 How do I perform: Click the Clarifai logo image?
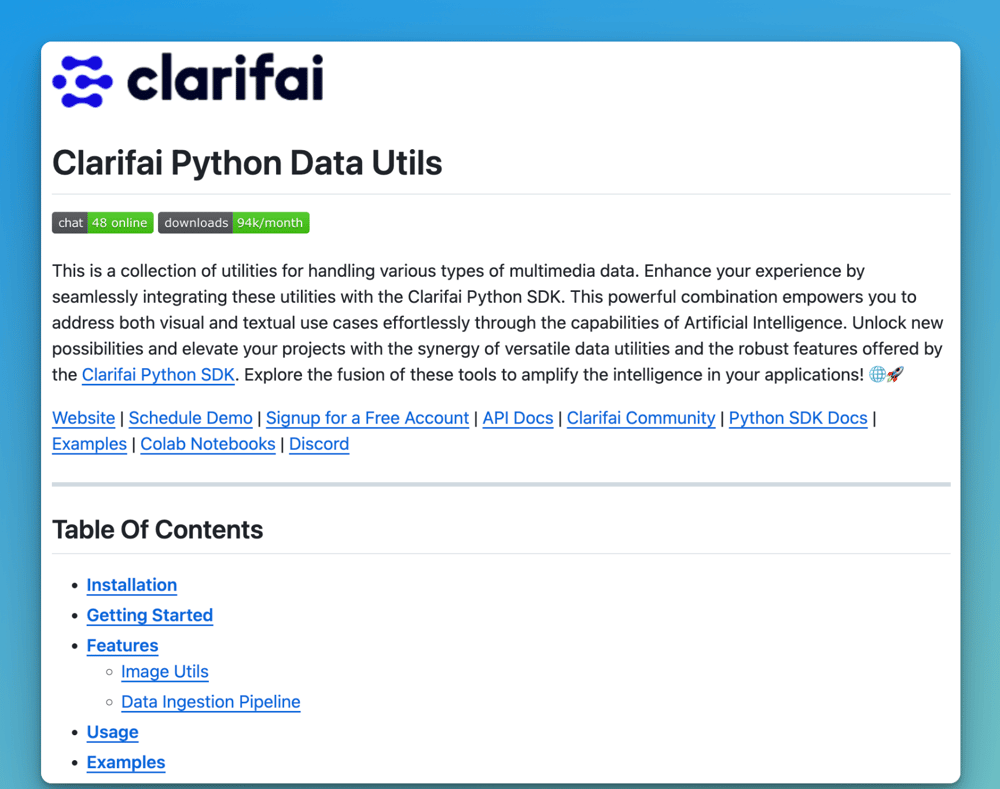188,80
